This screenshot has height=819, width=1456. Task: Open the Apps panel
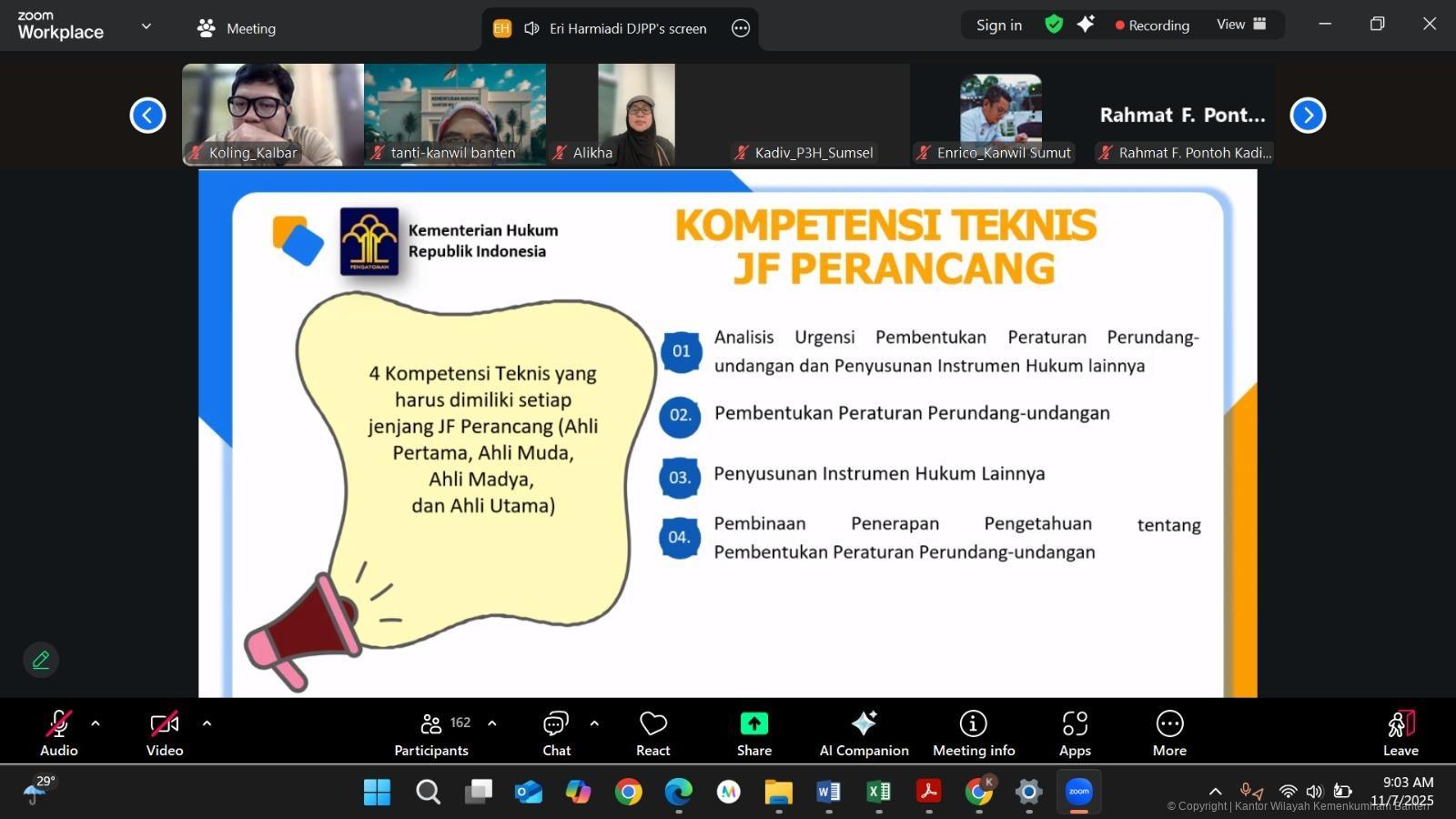1075,733
